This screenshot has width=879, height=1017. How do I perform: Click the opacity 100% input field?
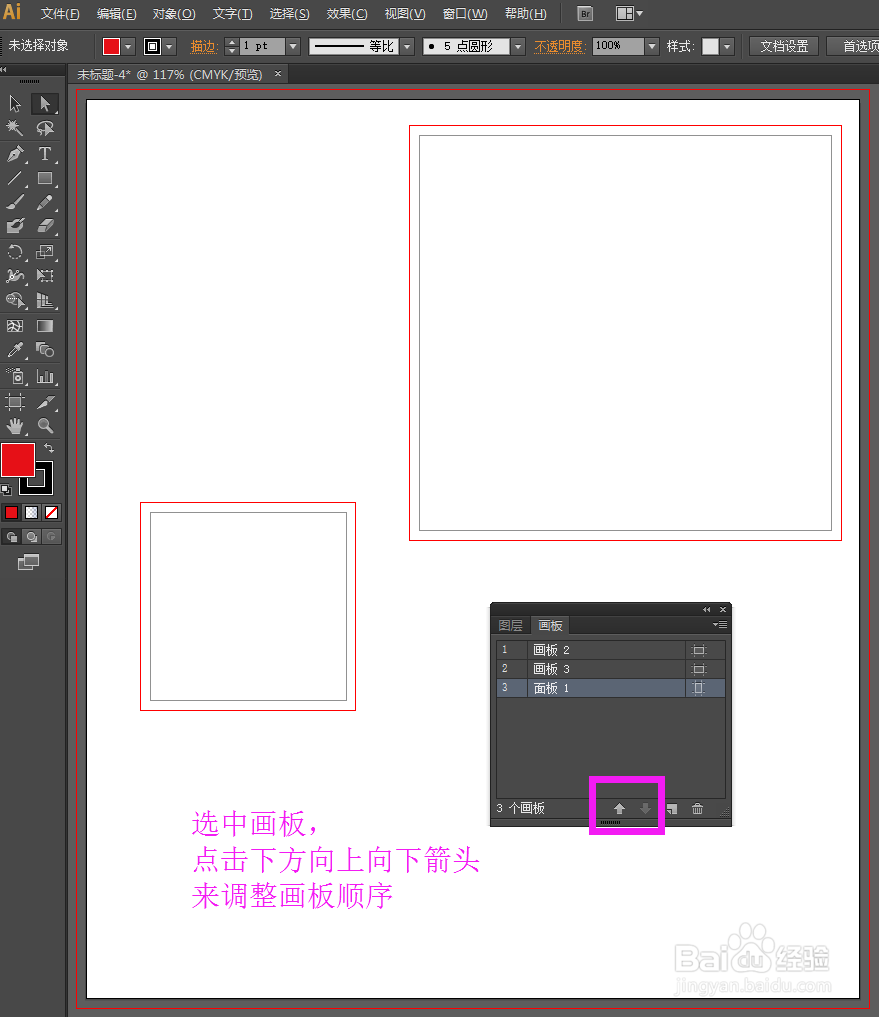pos(618,46)
